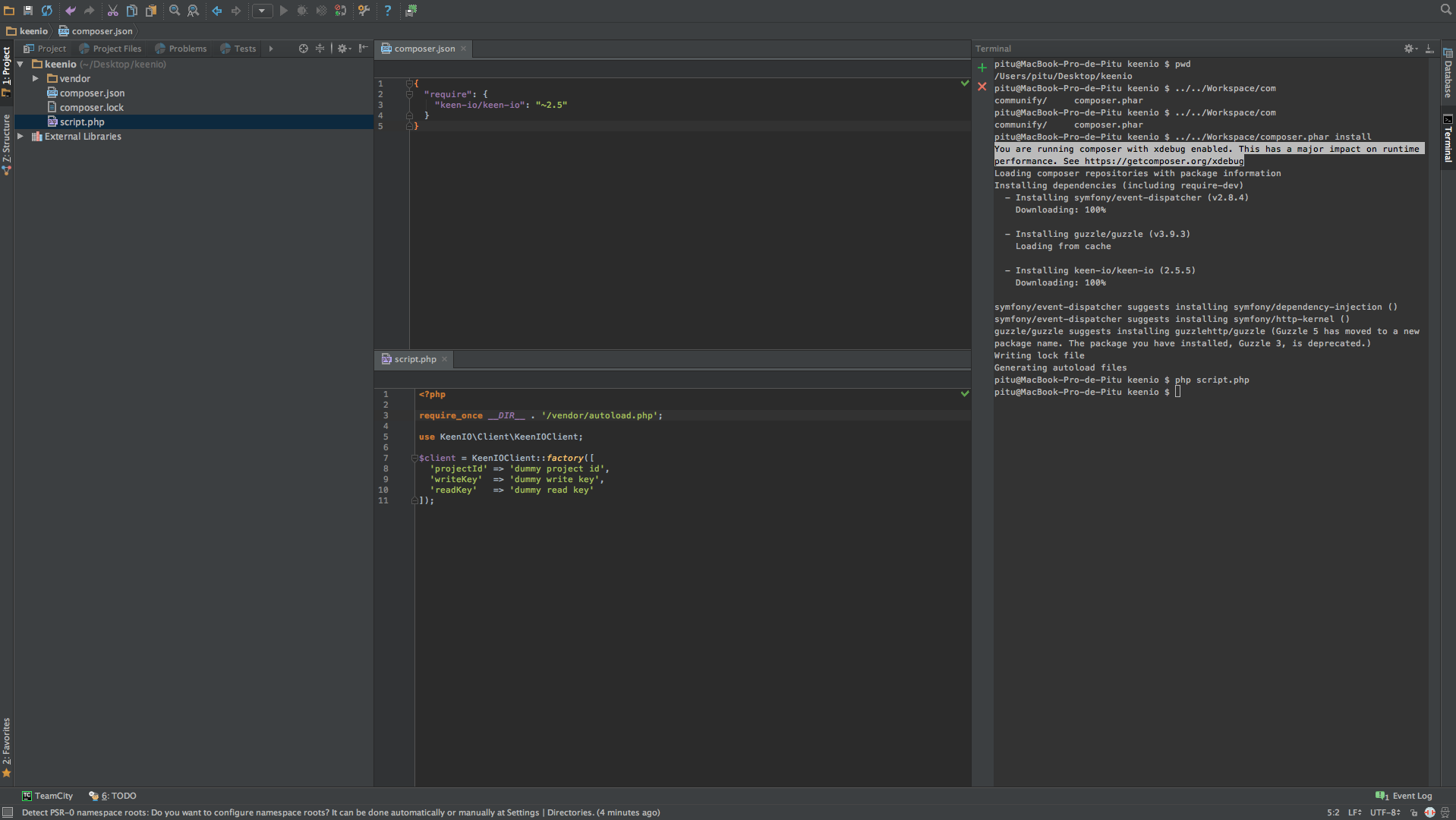This screenshot has width=1456, height=820.
Task: Click the Cut scissors icon
Action: 112,11
